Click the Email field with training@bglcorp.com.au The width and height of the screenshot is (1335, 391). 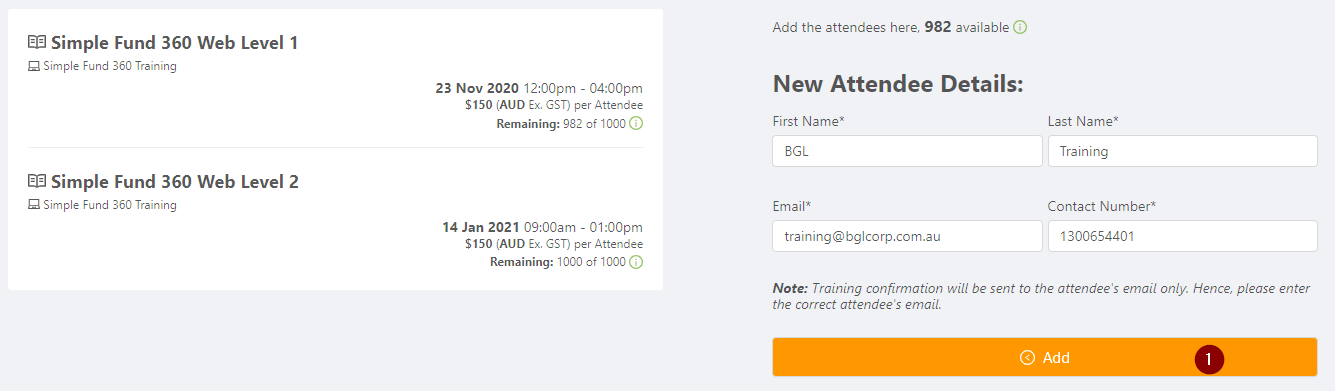pos(907,236)
